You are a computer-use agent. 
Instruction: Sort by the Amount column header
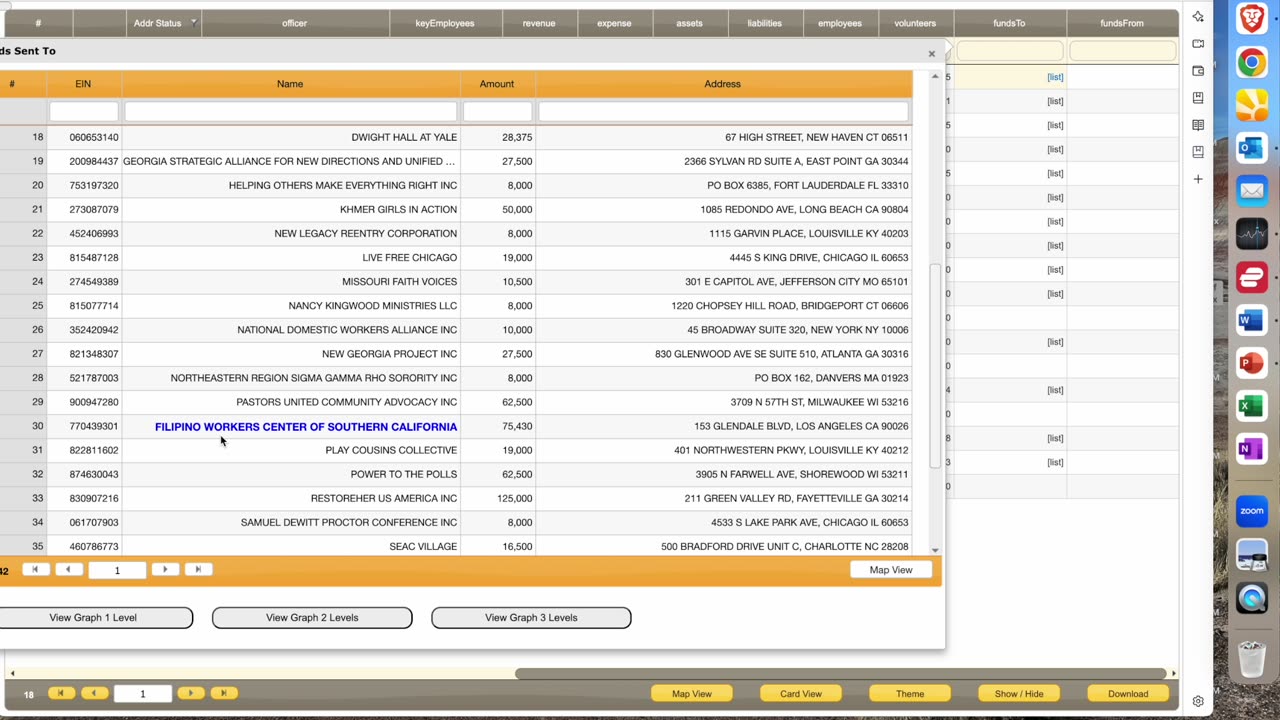pyautogui.click(x=497, y=84)
